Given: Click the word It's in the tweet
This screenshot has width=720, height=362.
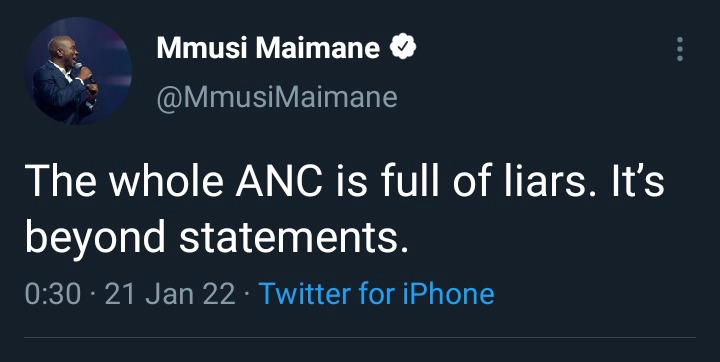Looking at the screenshot, I should point(637,180).
